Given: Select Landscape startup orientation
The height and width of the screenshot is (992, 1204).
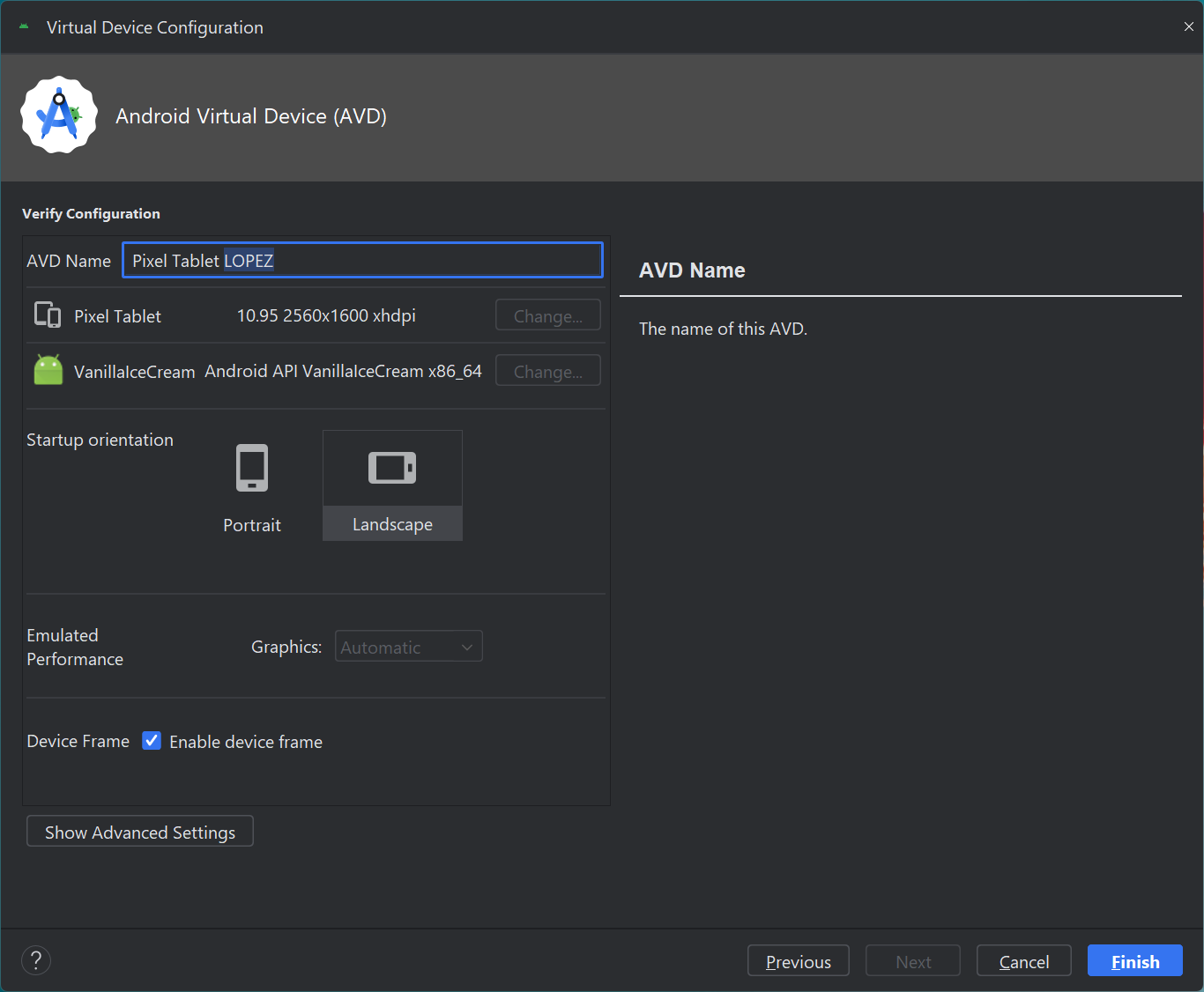Looking at the screenshot, I should point(392,485).
